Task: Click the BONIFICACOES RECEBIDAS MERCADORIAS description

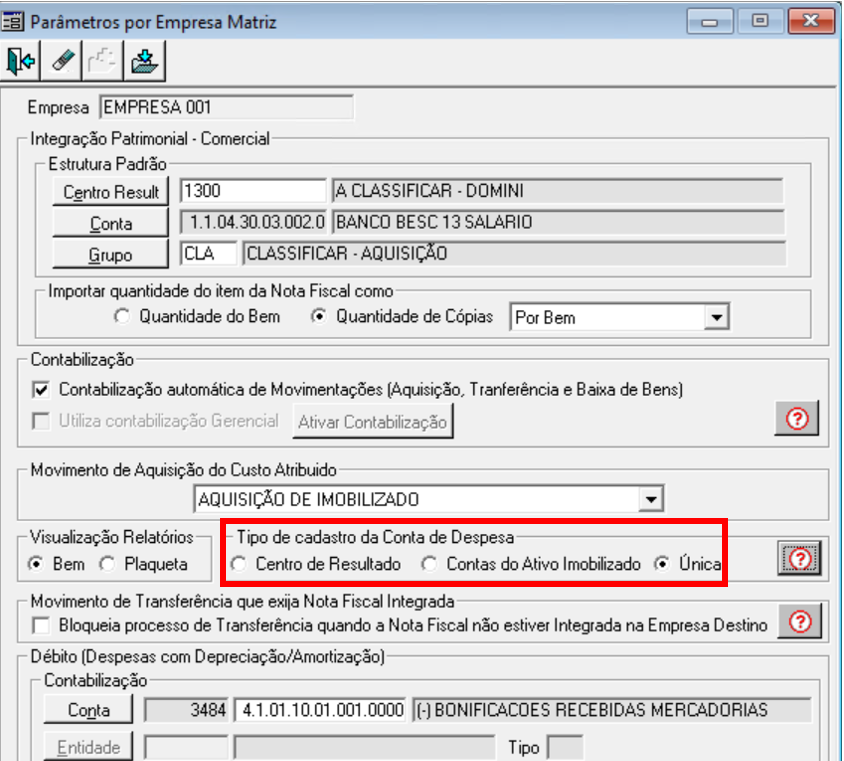Action: tap(612, 710)
